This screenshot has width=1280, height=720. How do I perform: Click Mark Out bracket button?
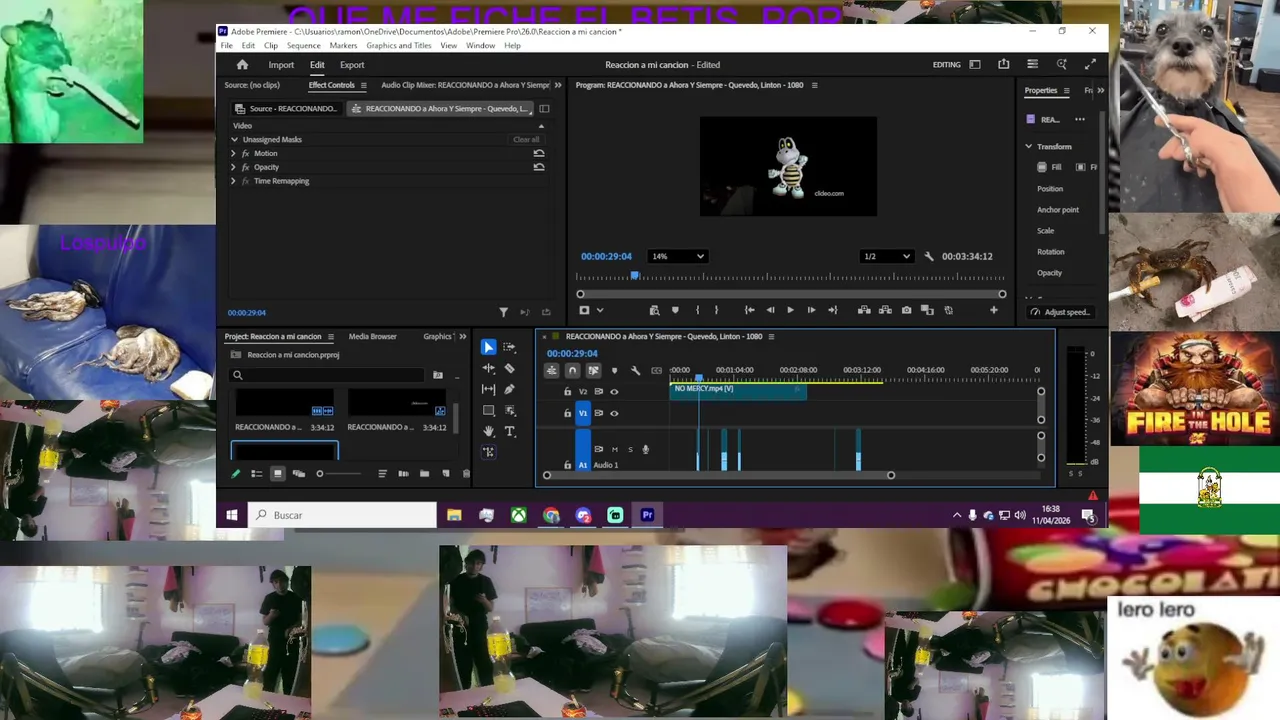point(716,310)
